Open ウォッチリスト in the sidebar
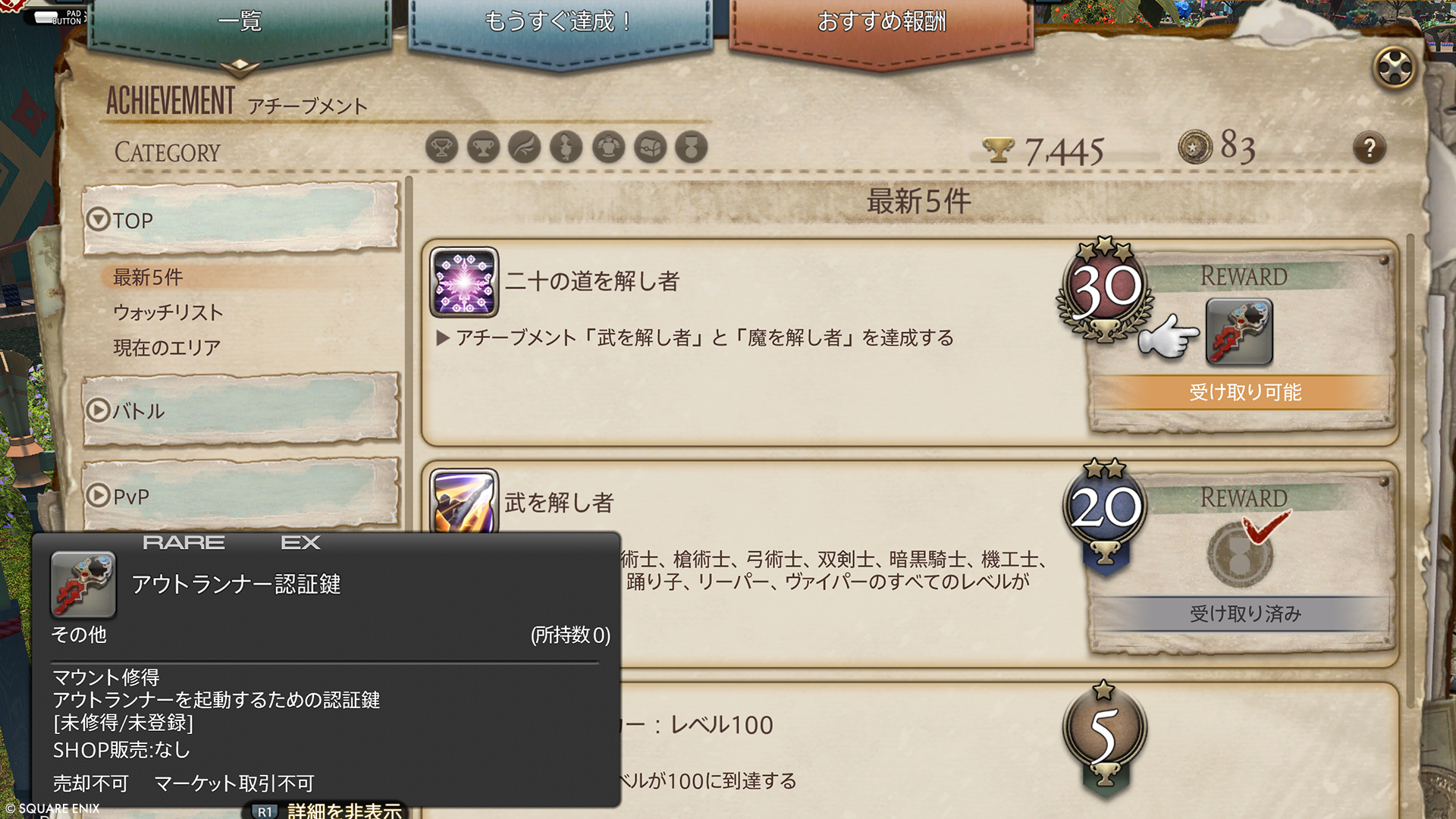 click(x=168, y=312)
